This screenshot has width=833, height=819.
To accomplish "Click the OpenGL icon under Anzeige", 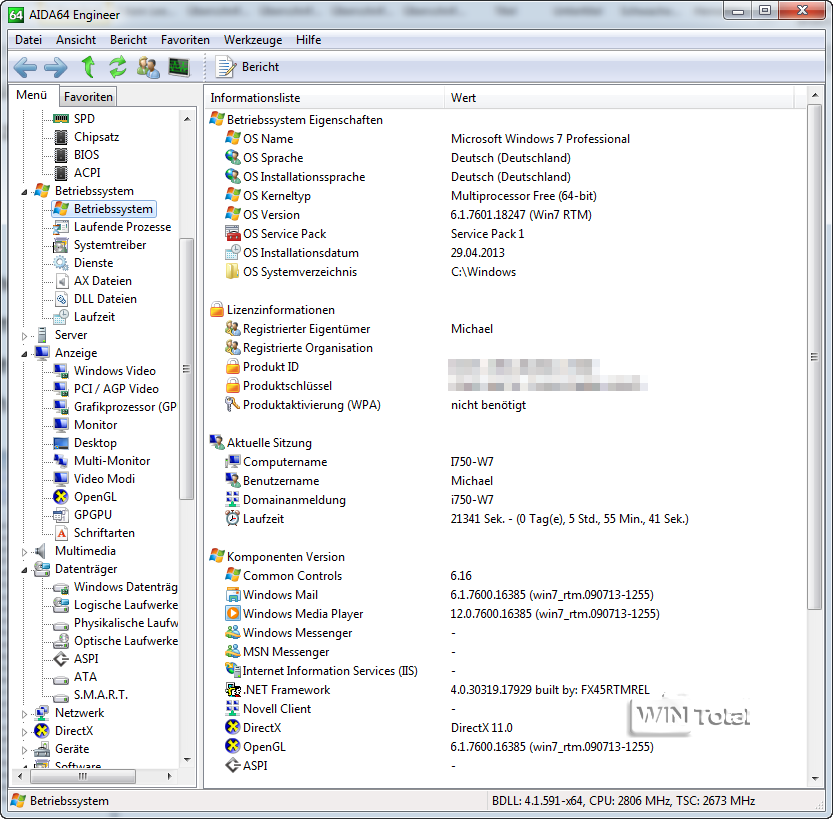I will tap(62, 497).
